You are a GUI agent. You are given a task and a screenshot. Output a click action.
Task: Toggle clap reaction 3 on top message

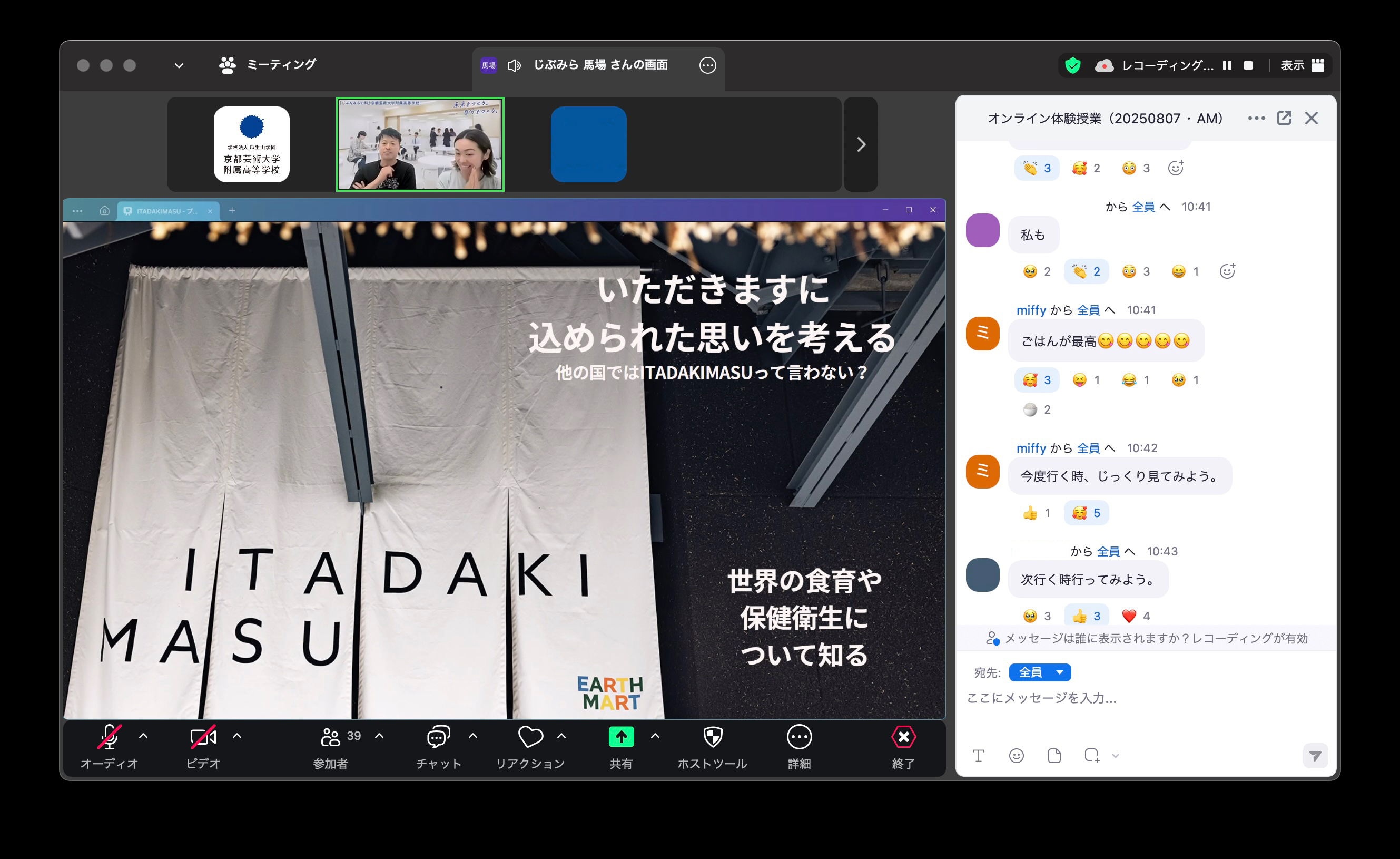pyautogui.click(x=1037, y=168)
